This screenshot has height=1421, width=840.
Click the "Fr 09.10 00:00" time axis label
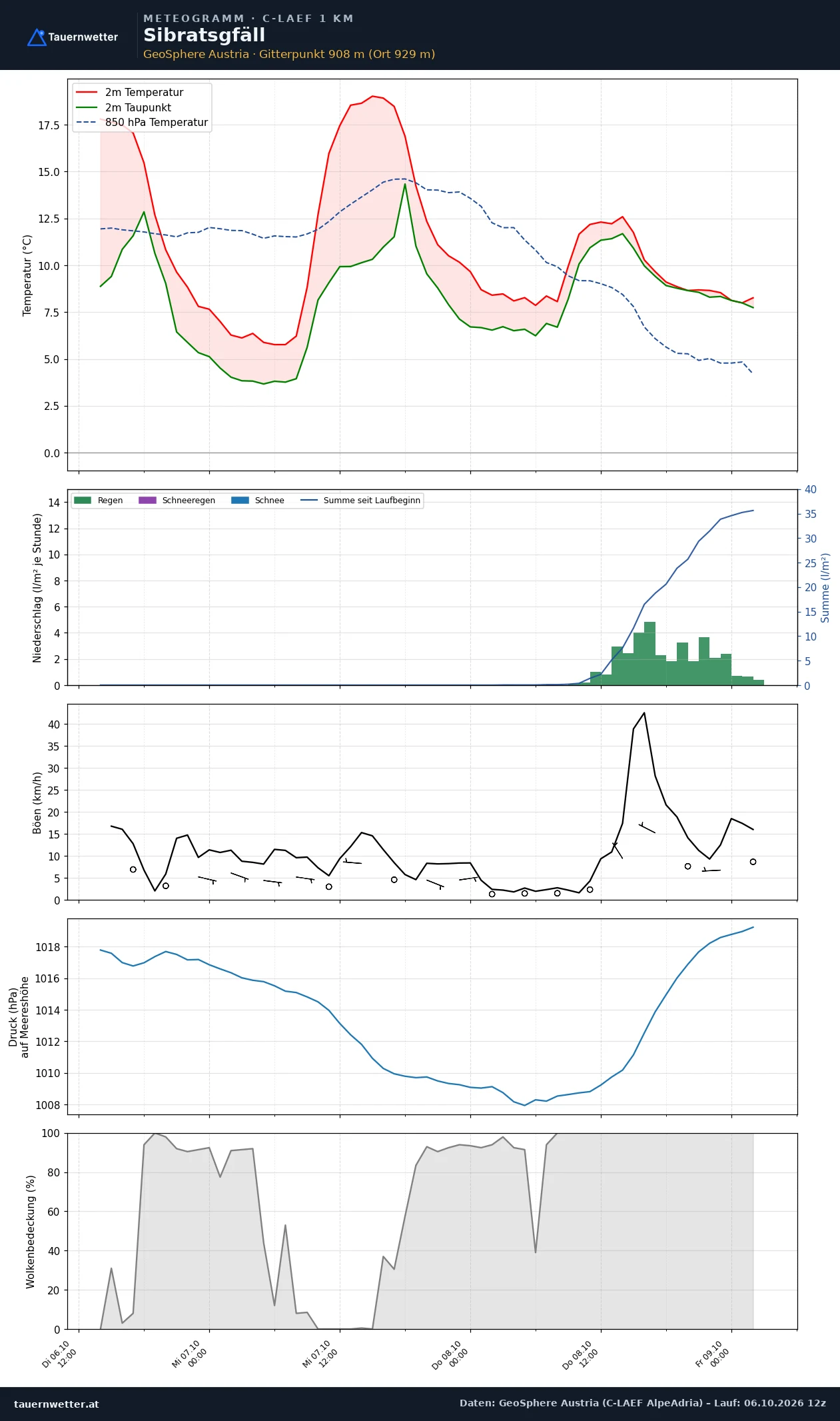pos(713,1354)
